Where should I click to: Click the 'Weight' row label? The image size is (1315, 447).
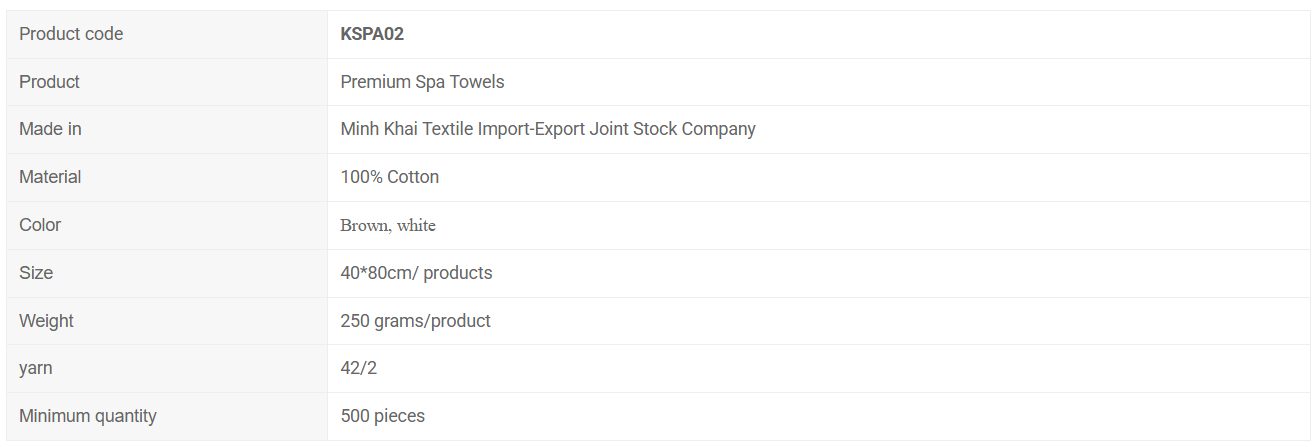pyautogui.click(x=46, y=321)
